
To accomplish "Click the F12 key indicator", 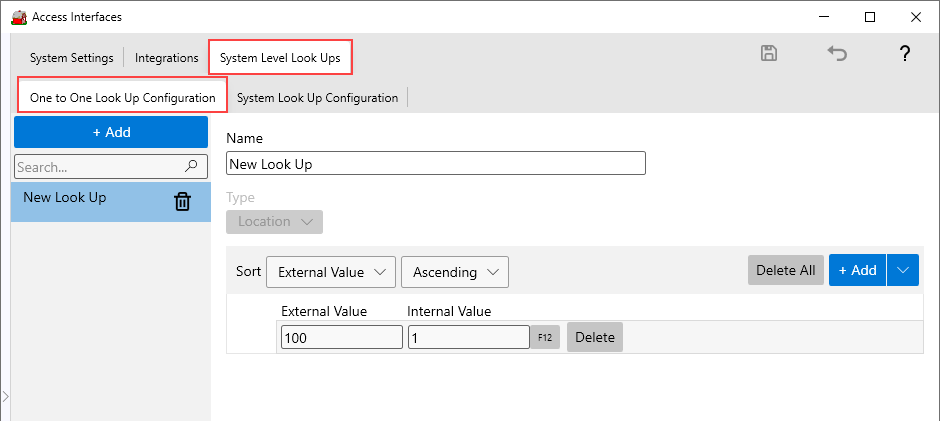I will point(545,338).
